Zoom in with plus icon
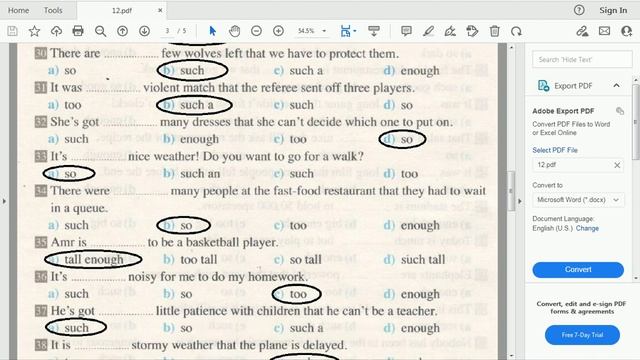Image resolution: width=640 pixels, height=360 pixels. pos(278,31)
